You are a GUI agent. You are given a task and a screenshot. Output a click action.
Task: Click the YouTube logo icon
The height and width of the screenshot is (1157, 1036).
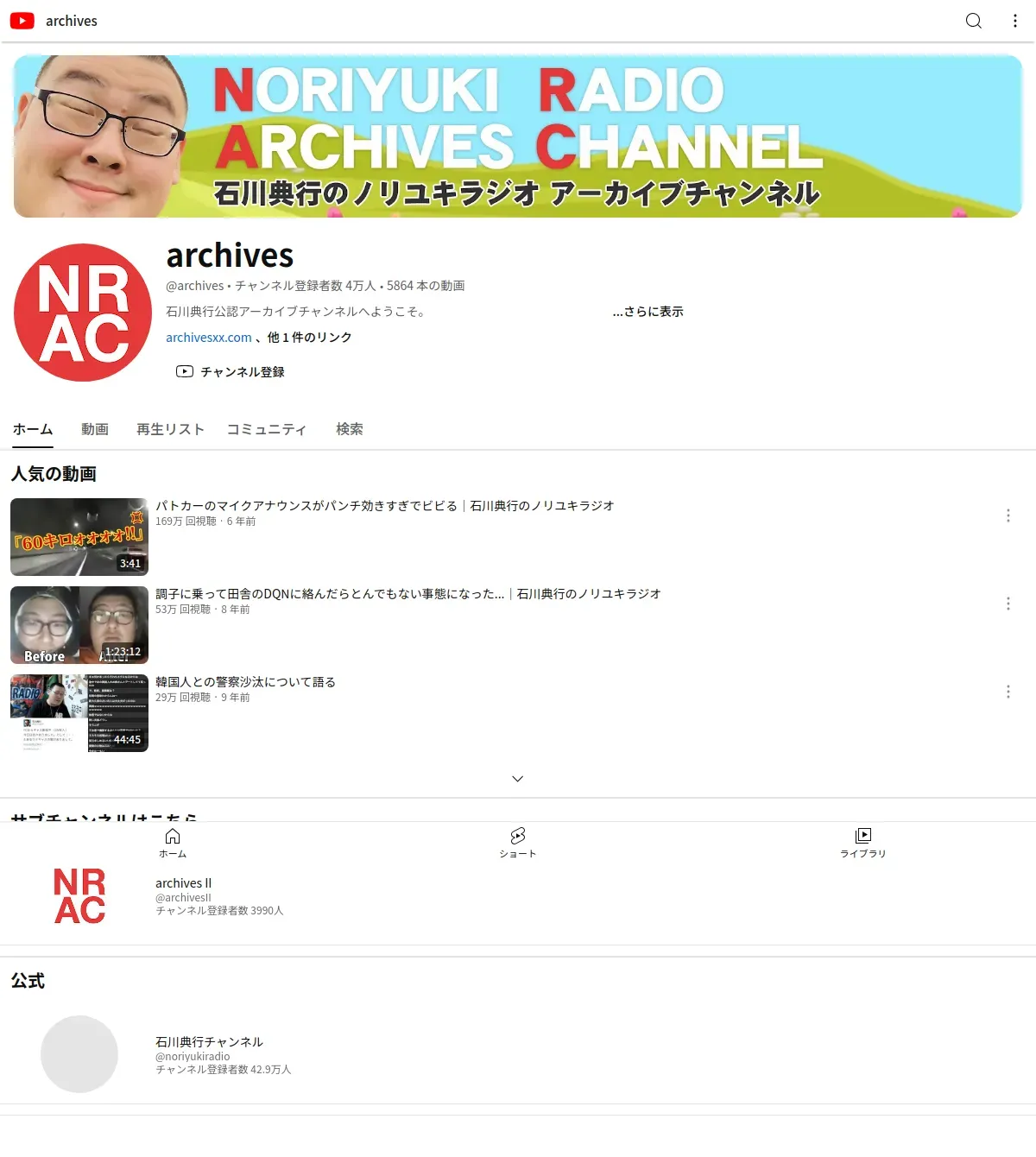[x=22, y=21]
